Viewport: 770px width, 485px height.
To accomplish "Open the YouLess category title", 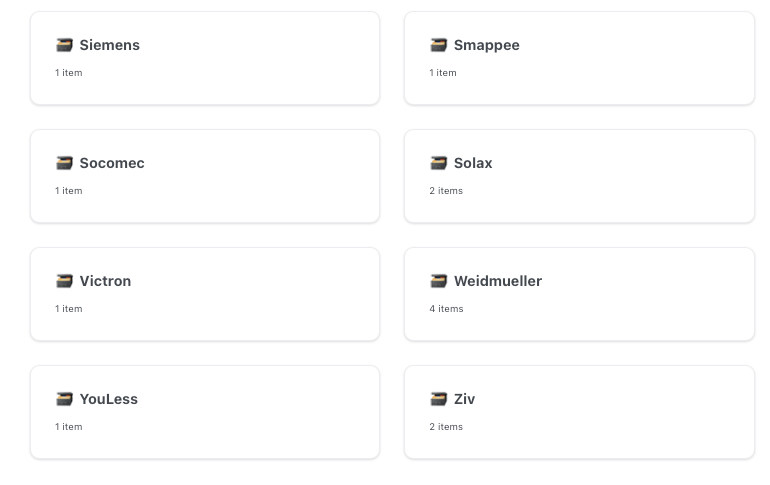I will tap(109, 399).
